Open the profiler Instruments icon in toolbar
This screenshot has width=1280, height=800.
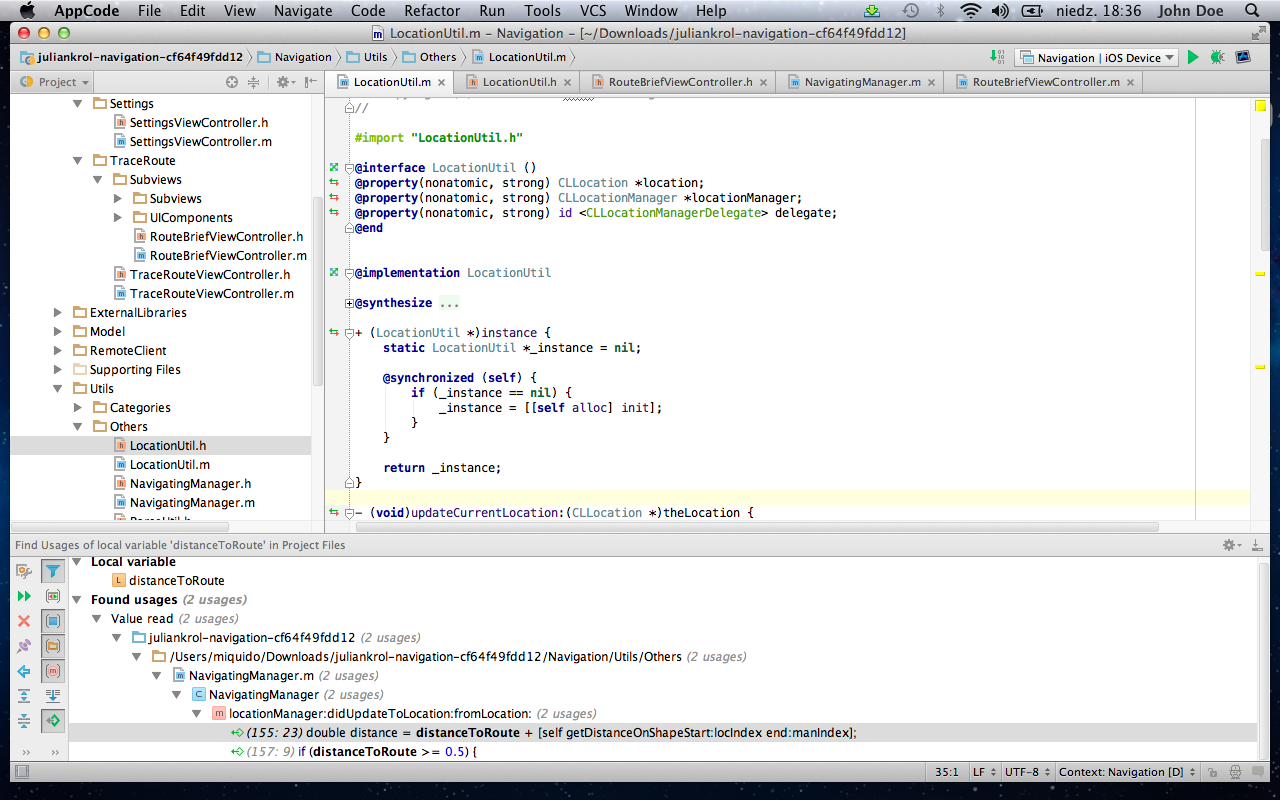click(1243, 58)
